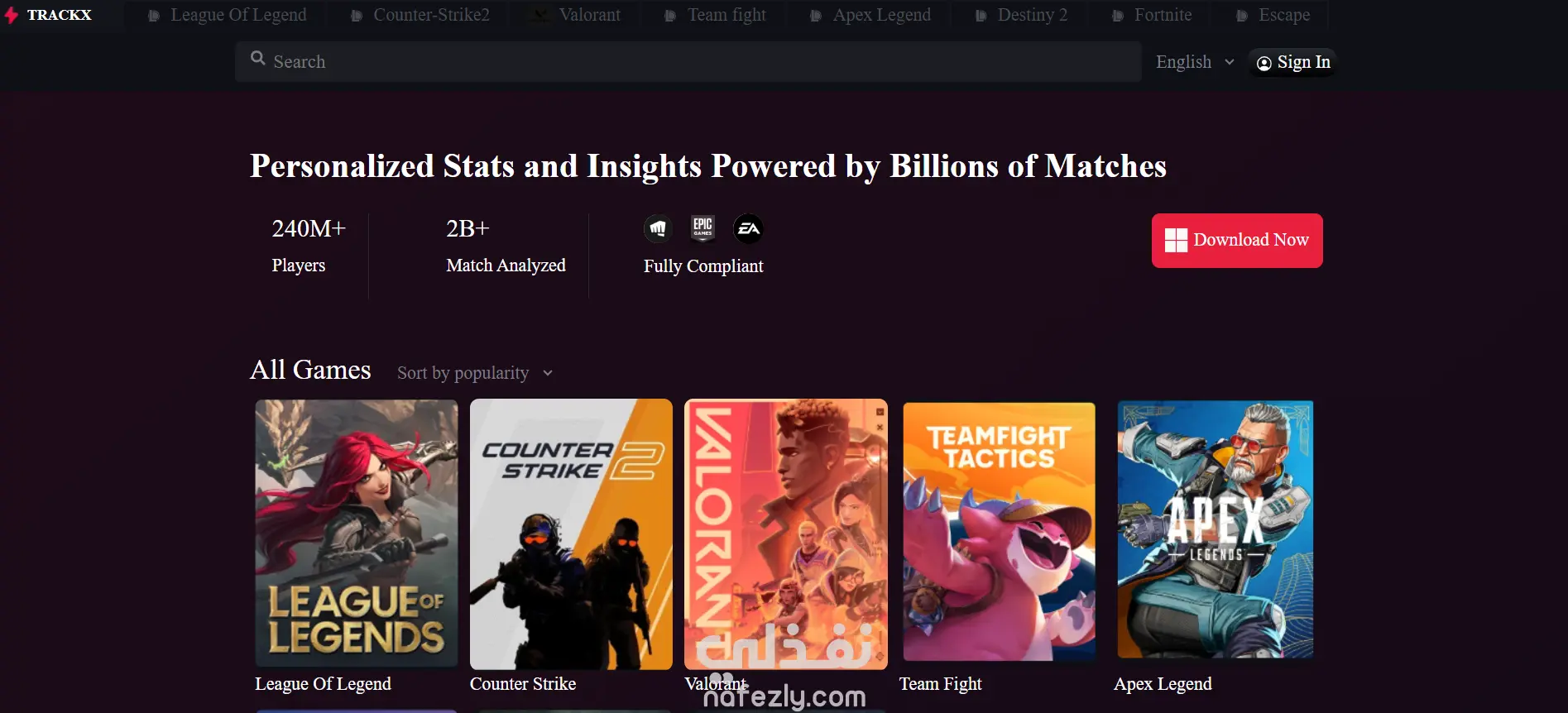Click the search magnifier icon
Viewport: 1568px width, 713px height.
coord(258,59)
